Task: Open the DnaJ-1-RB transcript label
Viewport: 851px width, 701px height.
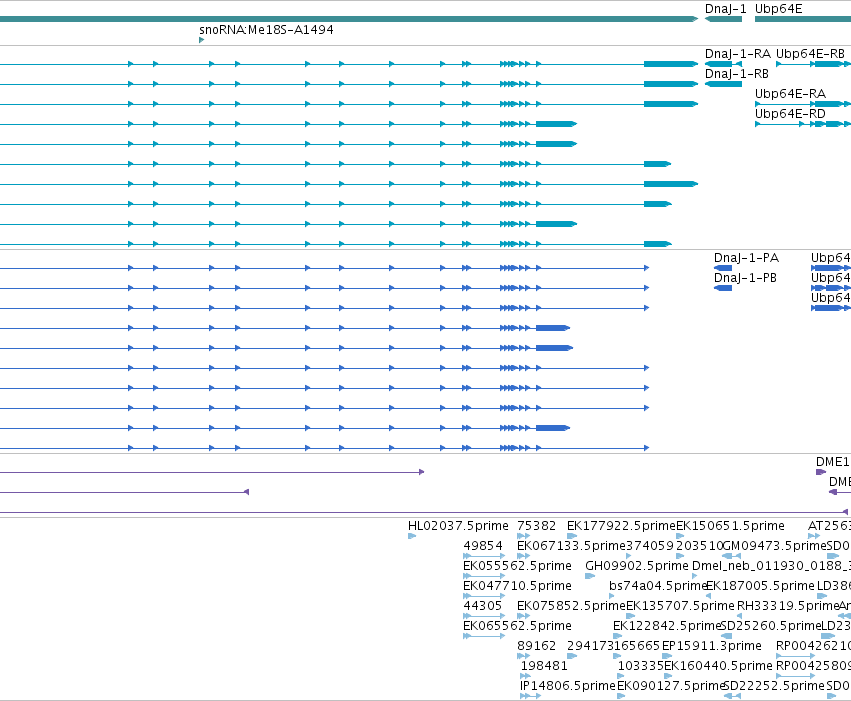Action: coord(736,74)
